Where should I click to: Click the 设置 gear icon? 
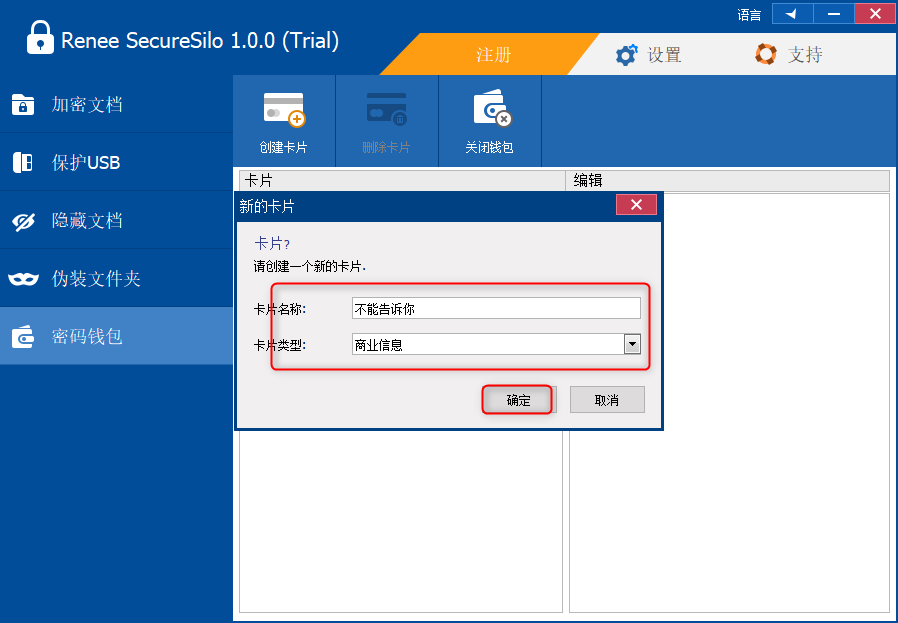coord(627,55)
